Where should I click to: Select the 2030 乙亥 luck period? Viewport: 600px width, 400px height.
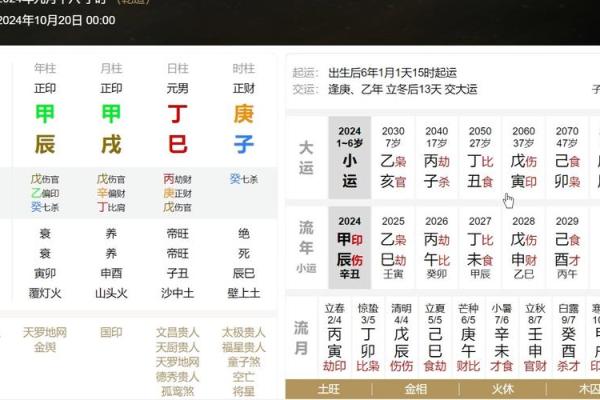click(393, 157)
